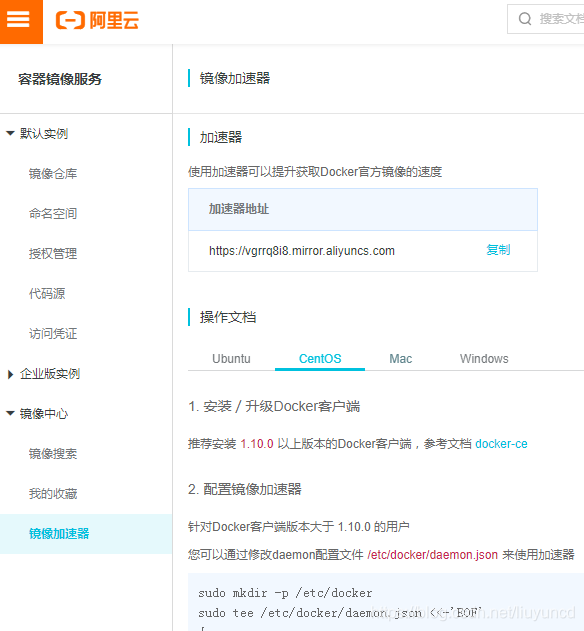Click the 默认实例 sidebar label
This screenshot has height=631, width=584.
click(x=44, y=134)
